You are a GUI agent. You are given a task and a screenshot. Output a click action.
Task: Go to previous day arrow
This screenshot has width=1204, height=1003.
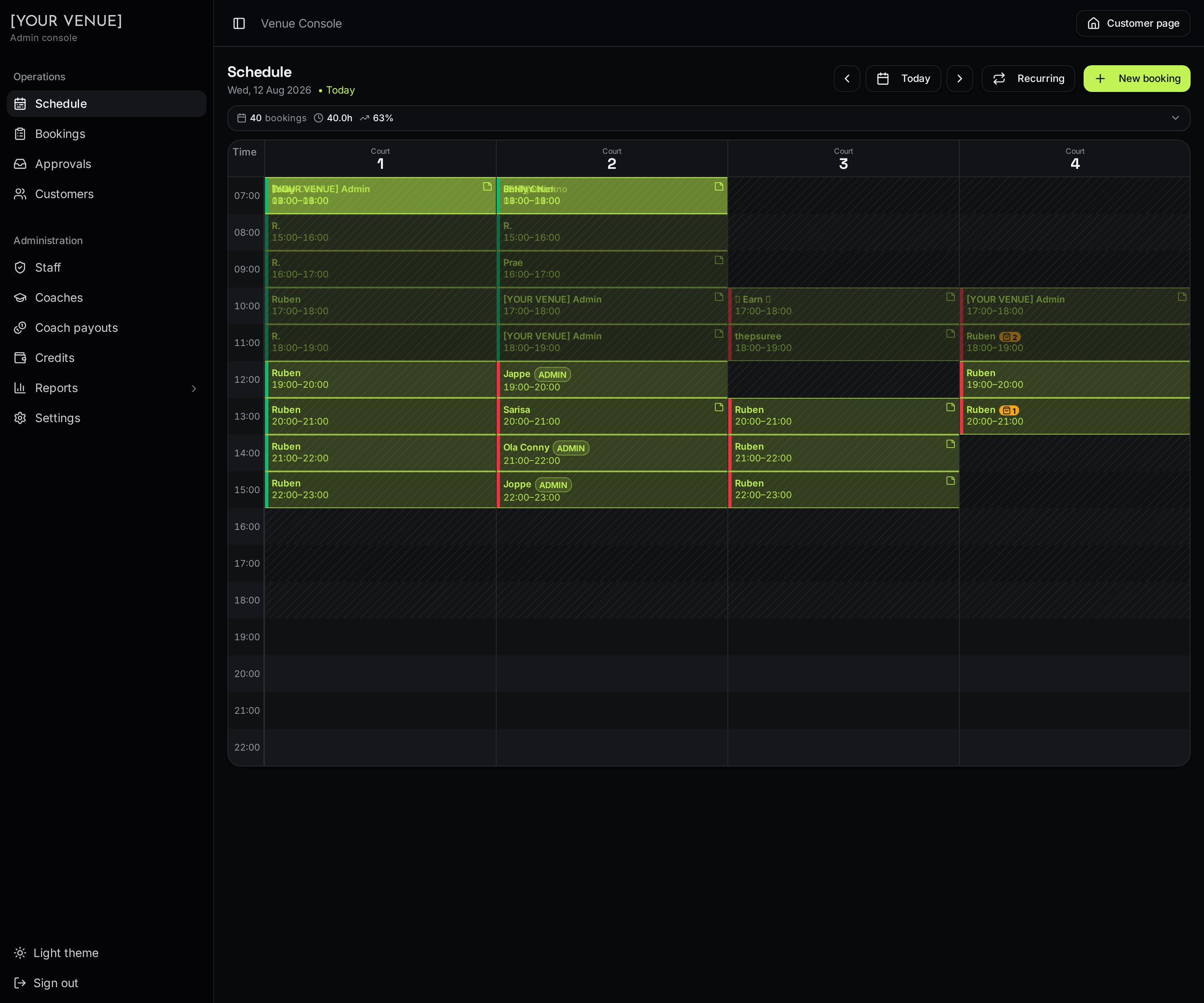point(846,79)
